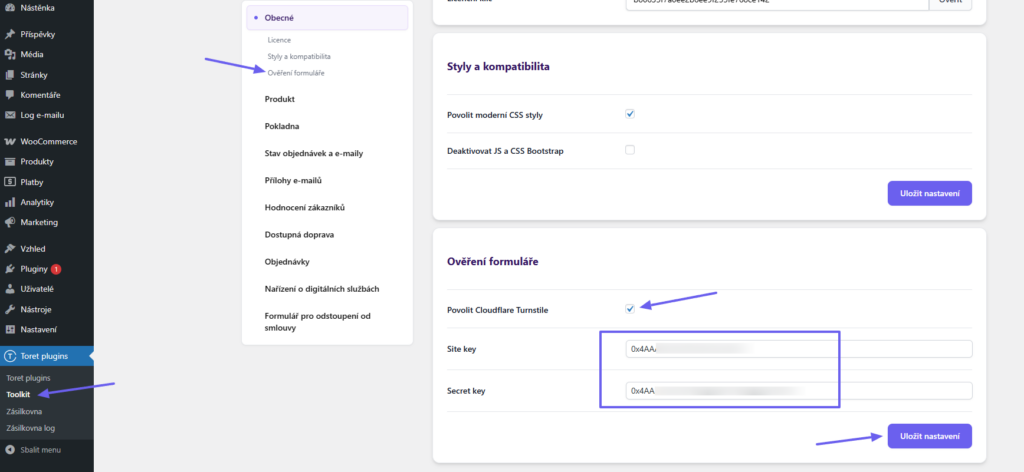Click the Nastavení settings icon
Screen dimensions: 1024x472
click(x=10, y=329)
